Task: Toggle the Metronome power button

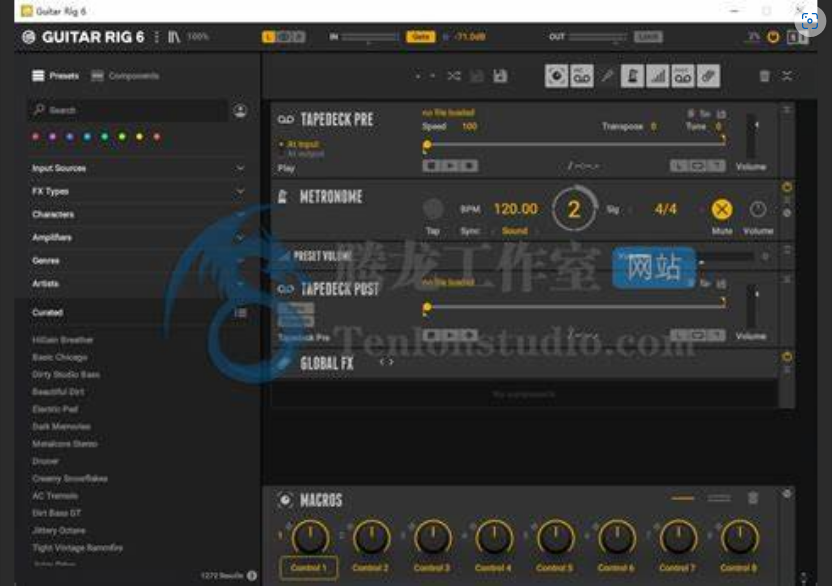Action: coord(787,187)
